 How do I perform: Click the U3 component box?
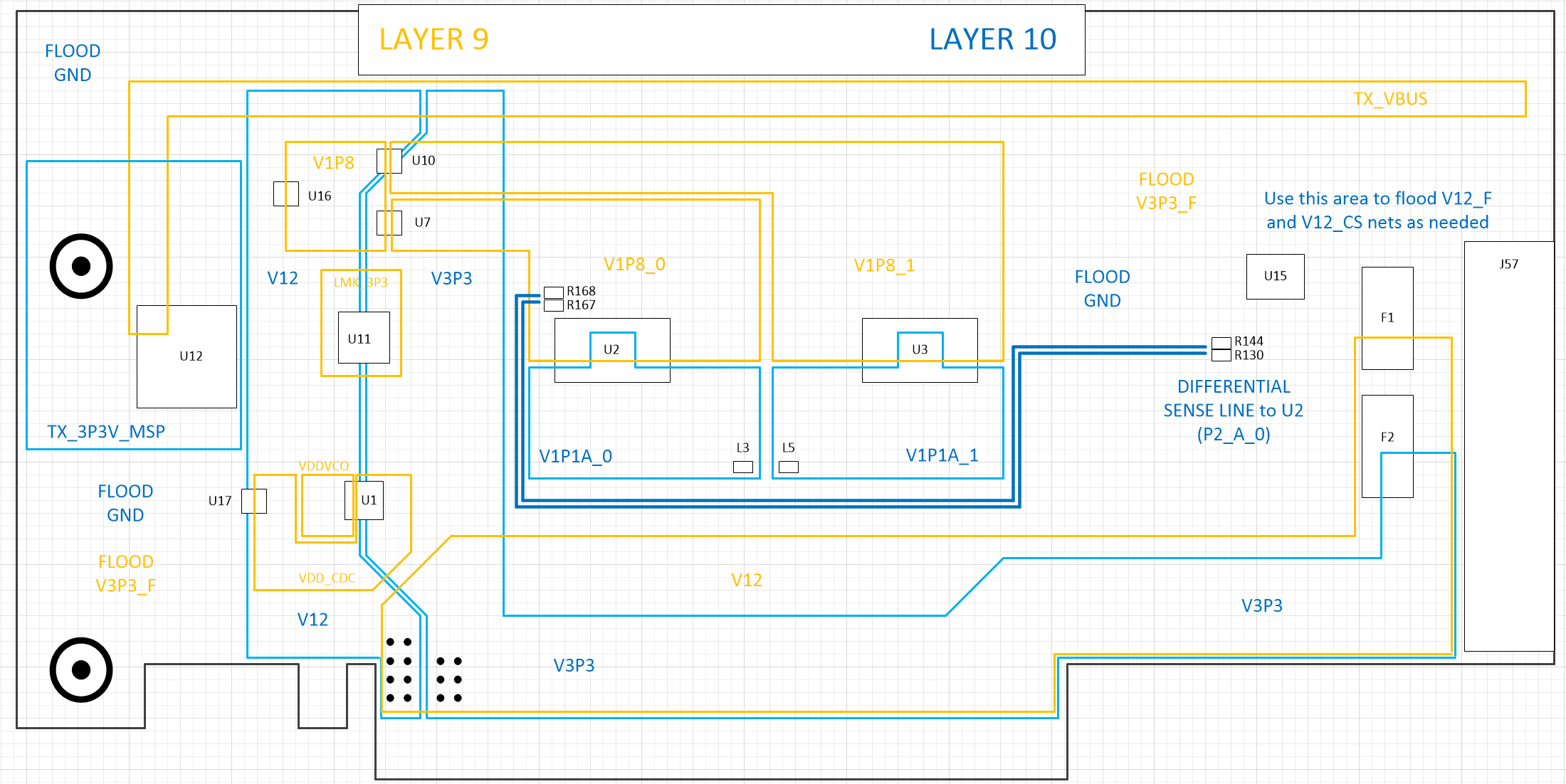point(920,350)
